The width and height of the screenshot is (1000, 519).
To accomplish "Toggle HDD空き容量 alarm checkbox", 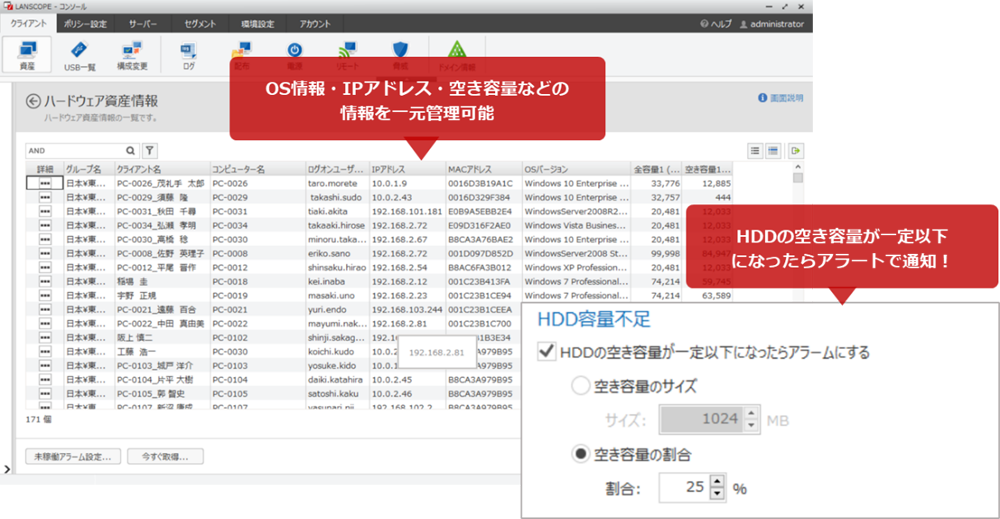I will [547, 351].
